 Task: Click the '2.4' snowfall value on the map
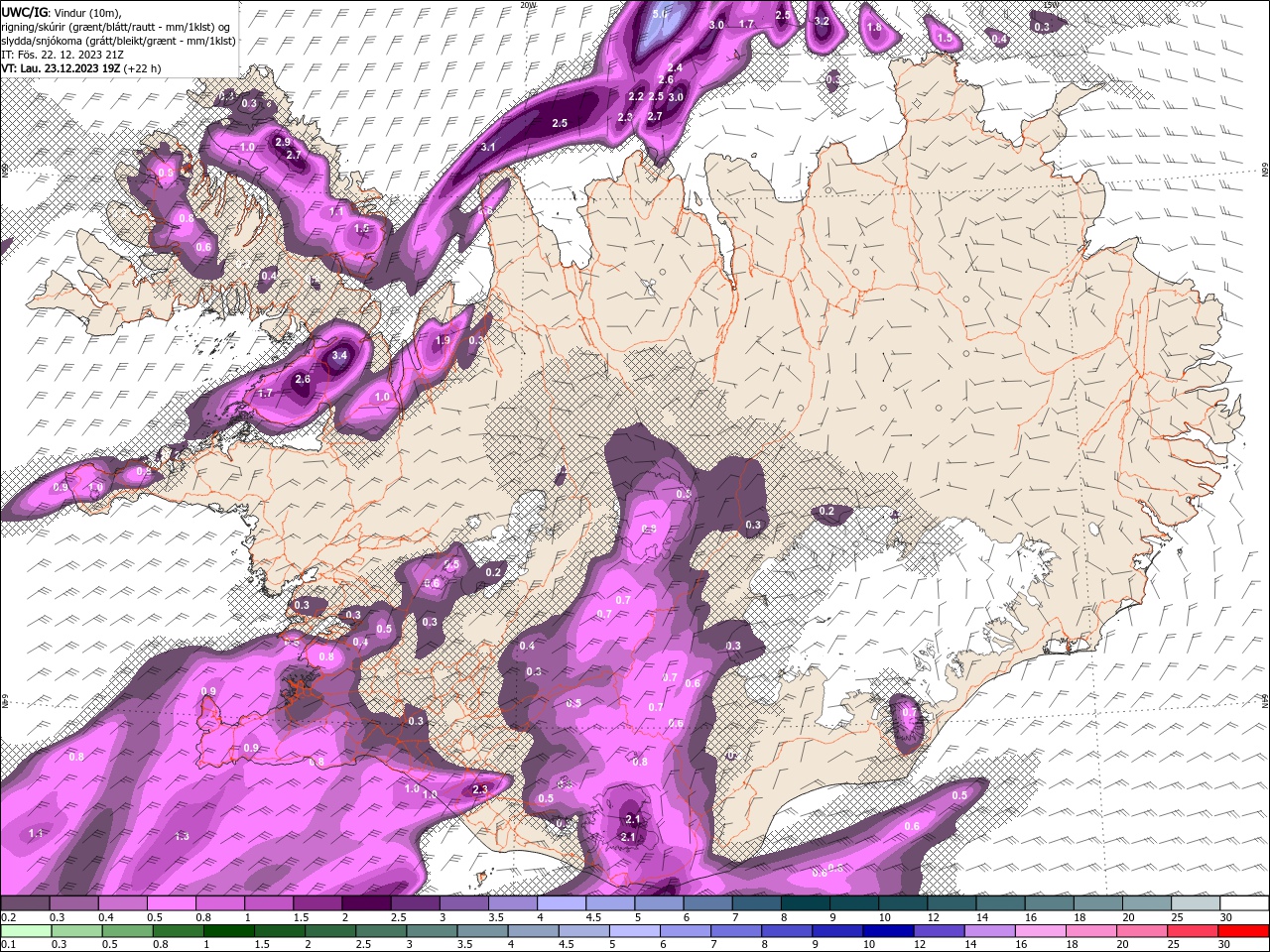pyautogui.click(x=675, y=67)
